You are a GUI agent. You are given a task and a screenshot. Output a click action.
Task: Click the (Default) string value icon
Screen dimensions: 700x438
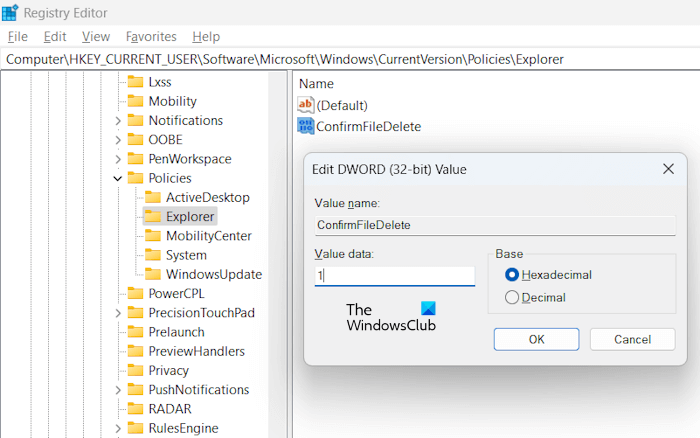pos(306,105)
